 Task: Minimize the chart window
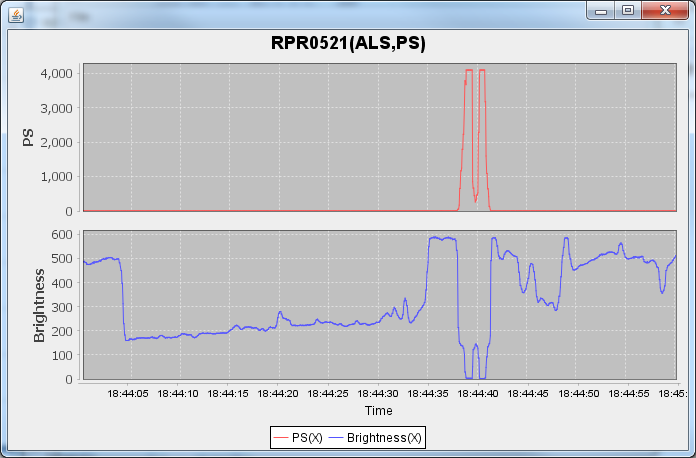click(602, 10)
